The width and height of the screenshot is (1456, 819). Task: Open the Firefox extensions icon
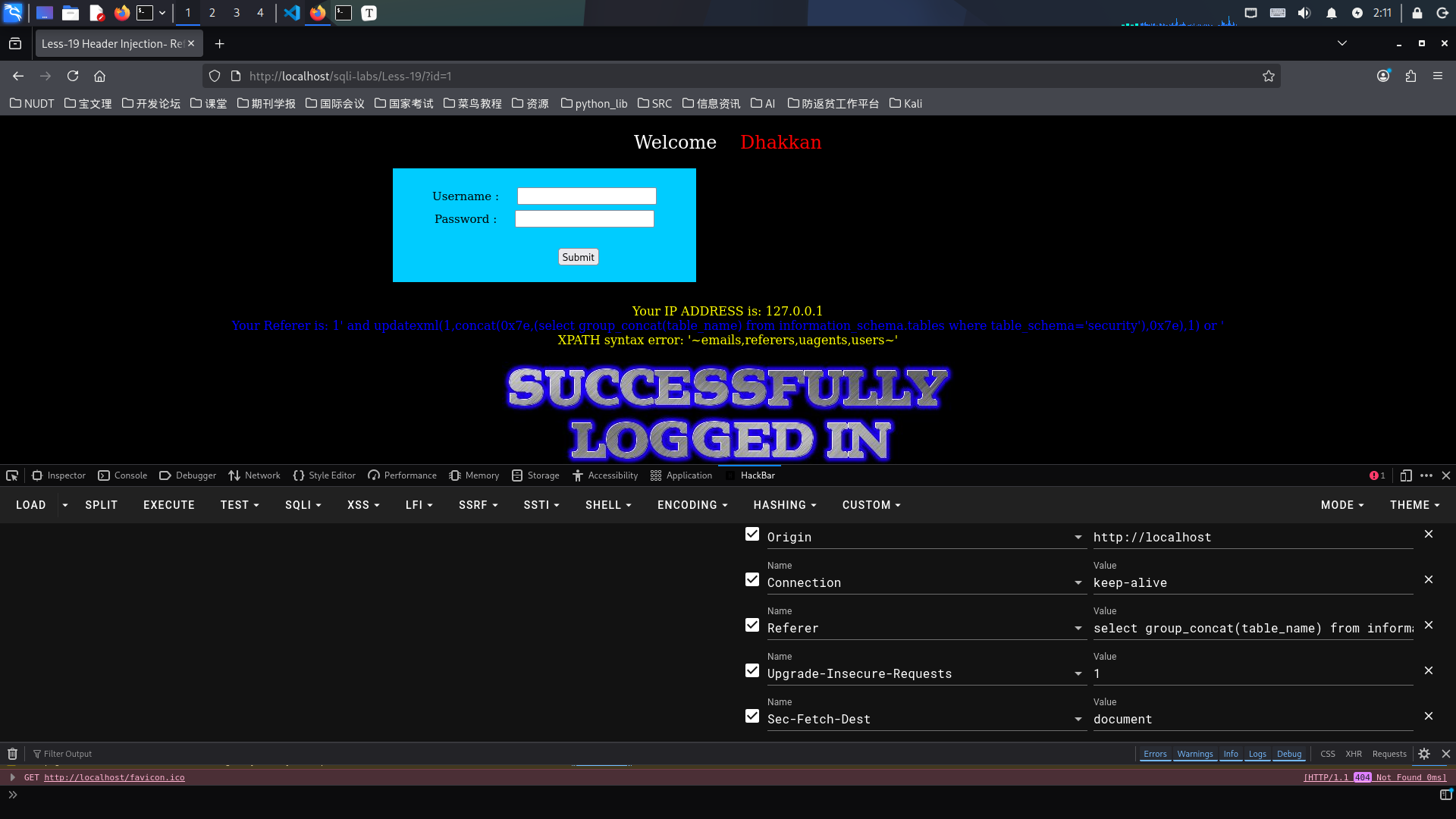pos(1410,76)
